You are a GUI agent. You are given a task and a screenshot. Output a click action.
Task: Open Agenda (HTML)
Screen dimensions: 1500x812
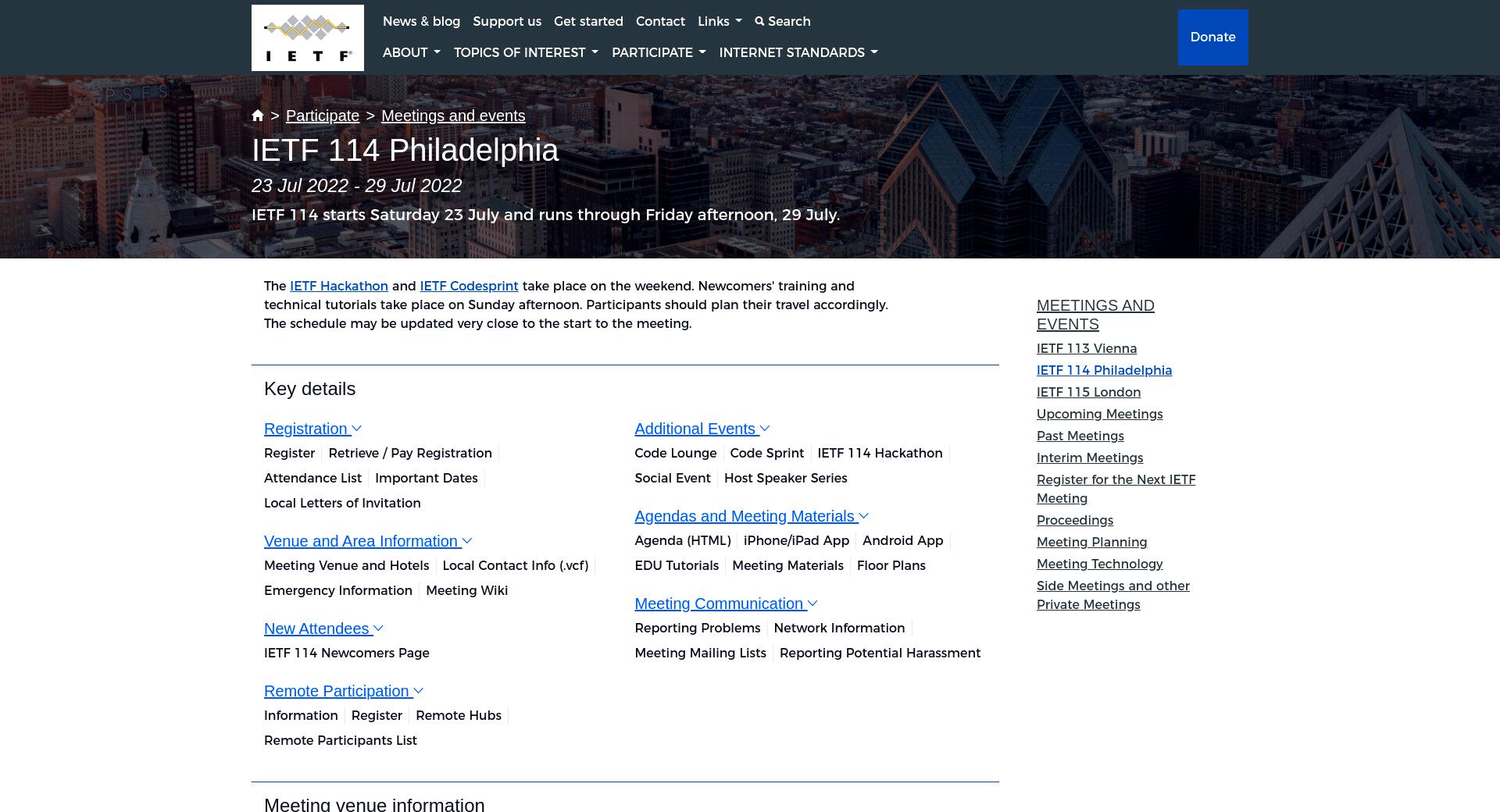click(683, 540)
